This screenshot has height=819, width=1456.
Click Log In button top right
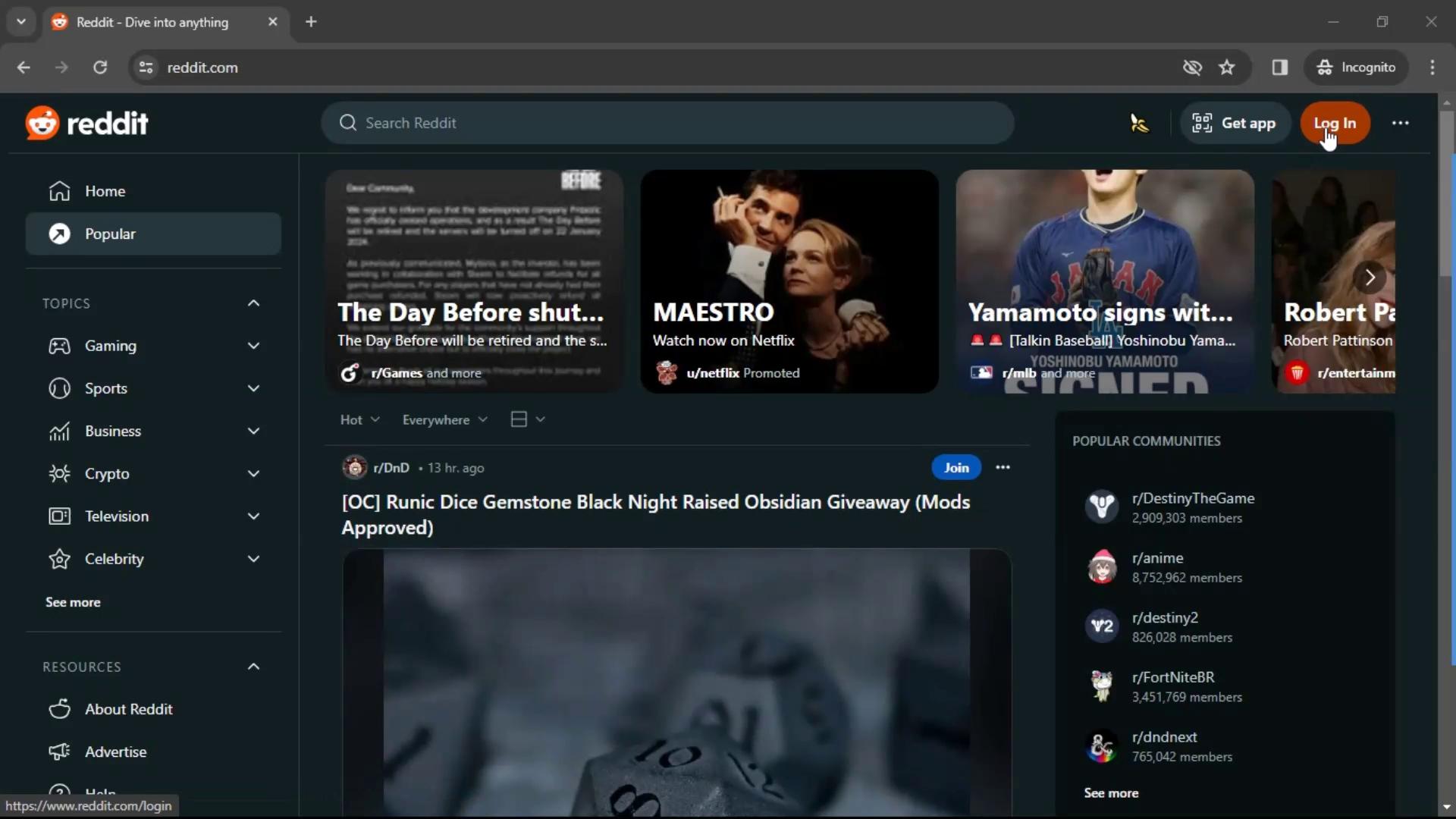(x=1335, y=122)
